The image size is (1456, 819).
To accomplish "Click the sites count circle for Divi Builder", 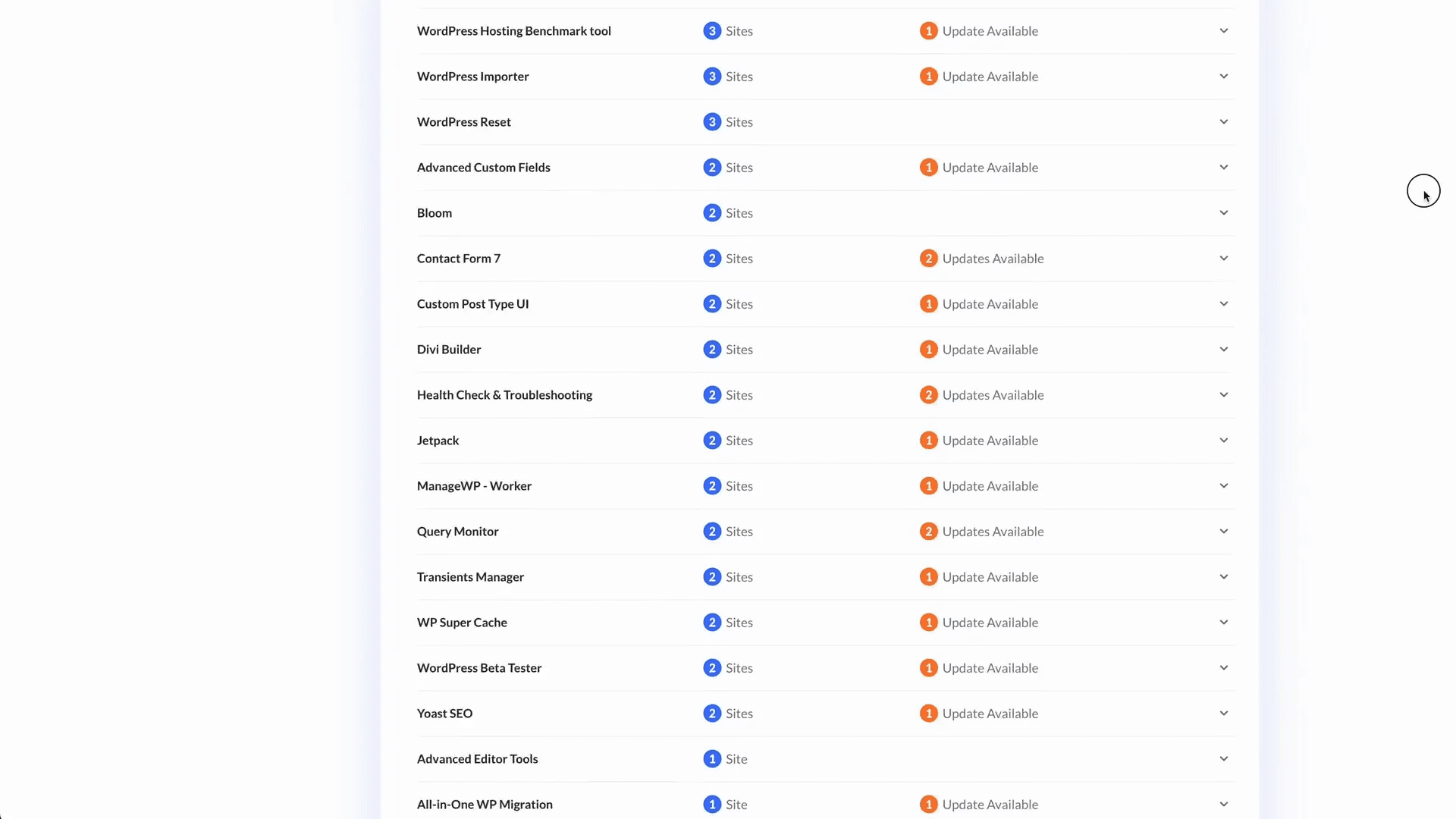I will click(711, 349).
